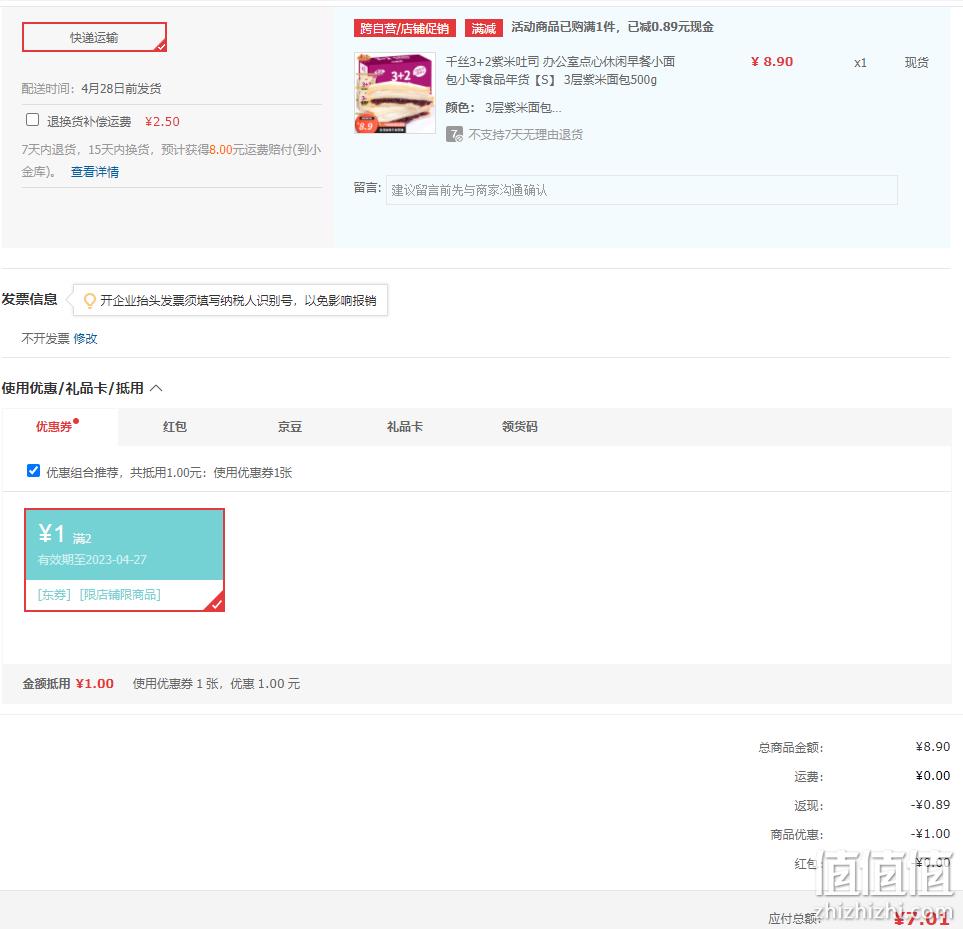The width and height of the screenshot is (963, 929).
Task: Click the 返现 value -¥0.89
Action: [x=930, y=804]
